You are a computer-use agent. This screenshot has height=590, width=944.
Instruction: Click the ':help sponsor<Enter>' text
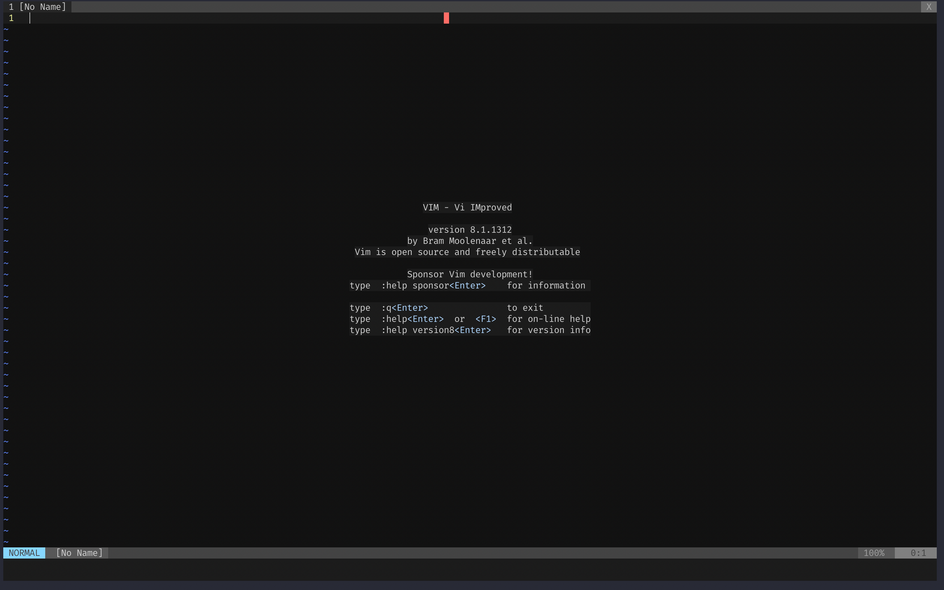point(433,285)
